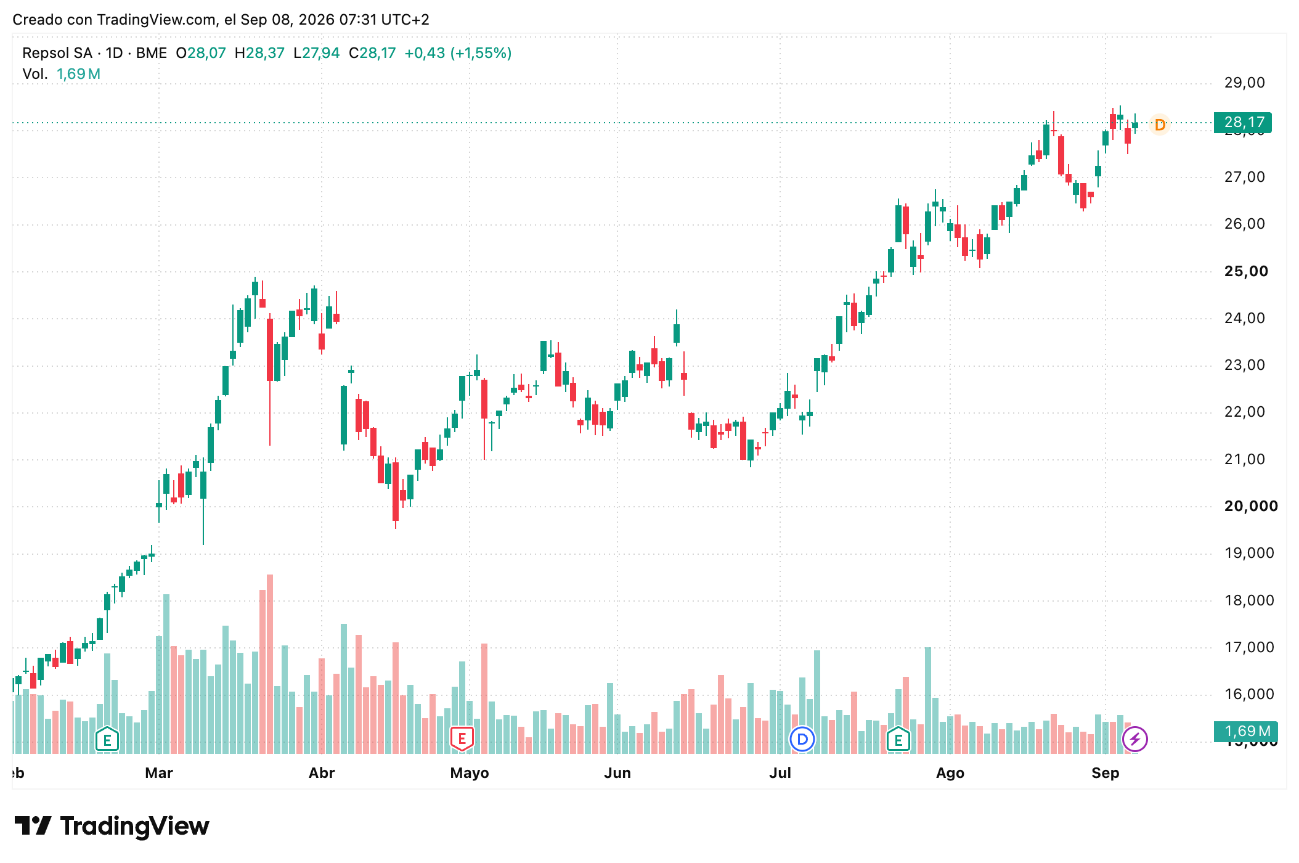1299x863 pixels.
Task: Click the TradingView logo at the bottom
Action: pyautogui.click(x=112, y=827)
